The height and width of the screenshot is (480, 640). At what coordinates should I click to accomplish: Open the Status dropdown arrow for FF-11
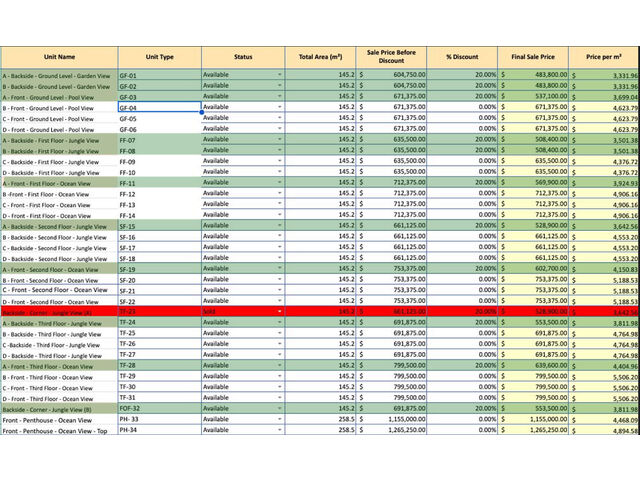click(x=280, y=182)
